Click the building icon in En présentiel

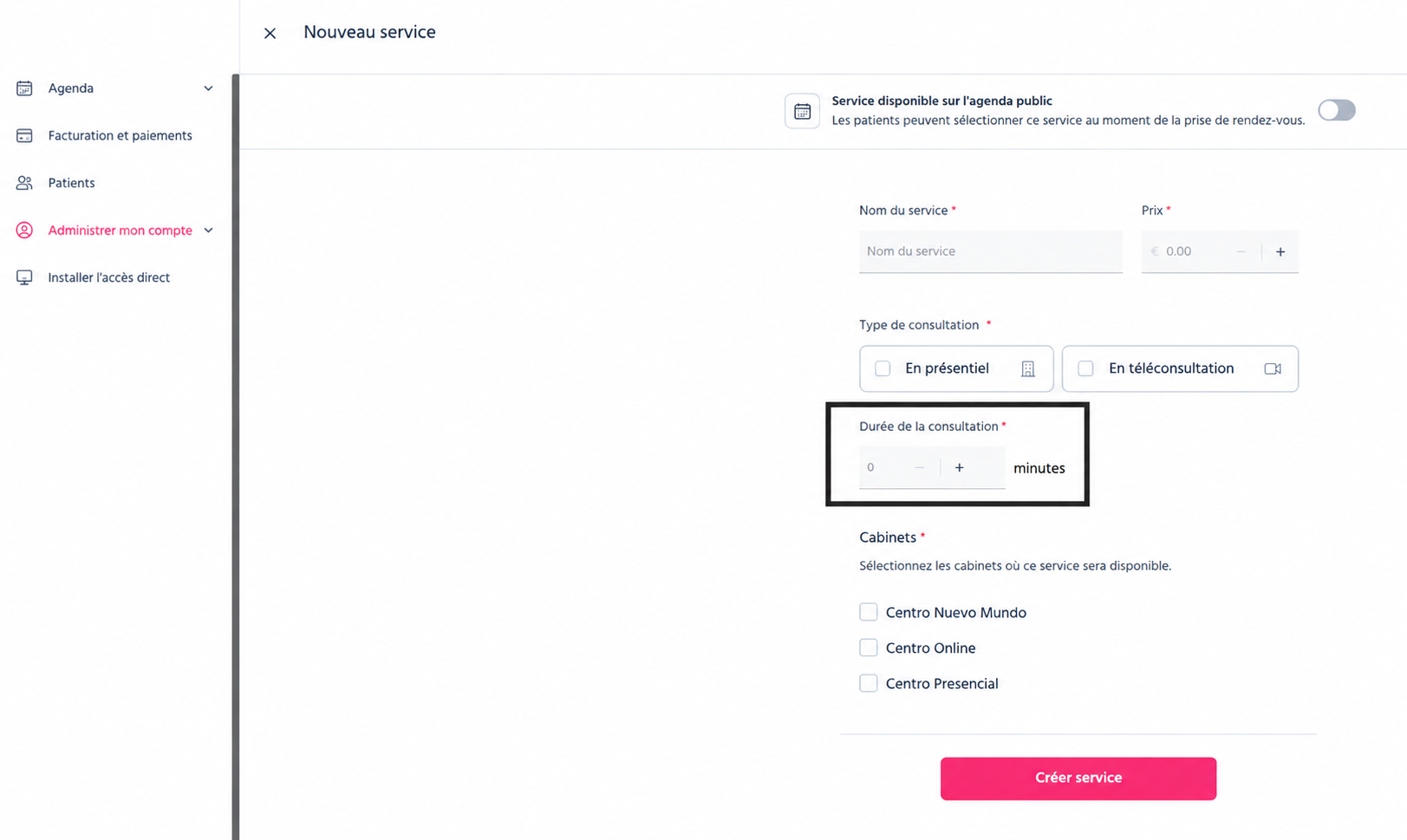point(1027,369)
